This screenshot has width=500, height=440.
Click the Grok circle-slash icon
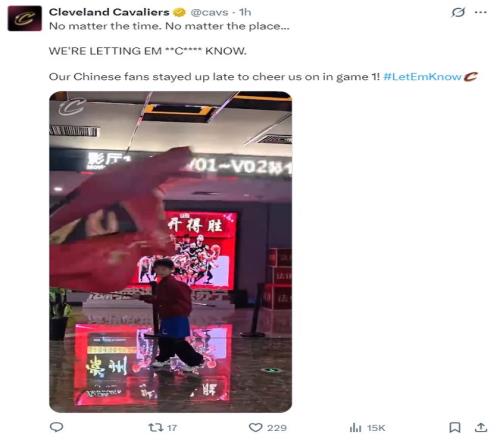point(458,12)
